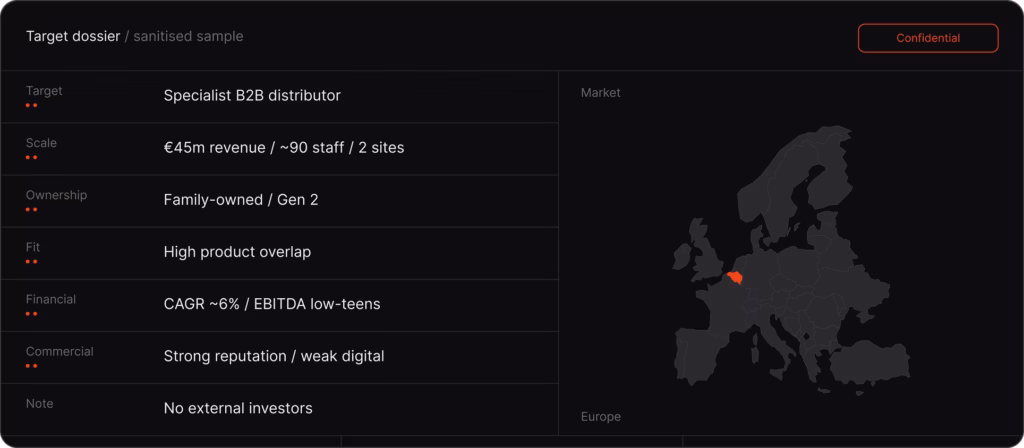Select the sanitised sample breadcrumb text
Screen dimensions: 1024x448
[x=188, y=37]
